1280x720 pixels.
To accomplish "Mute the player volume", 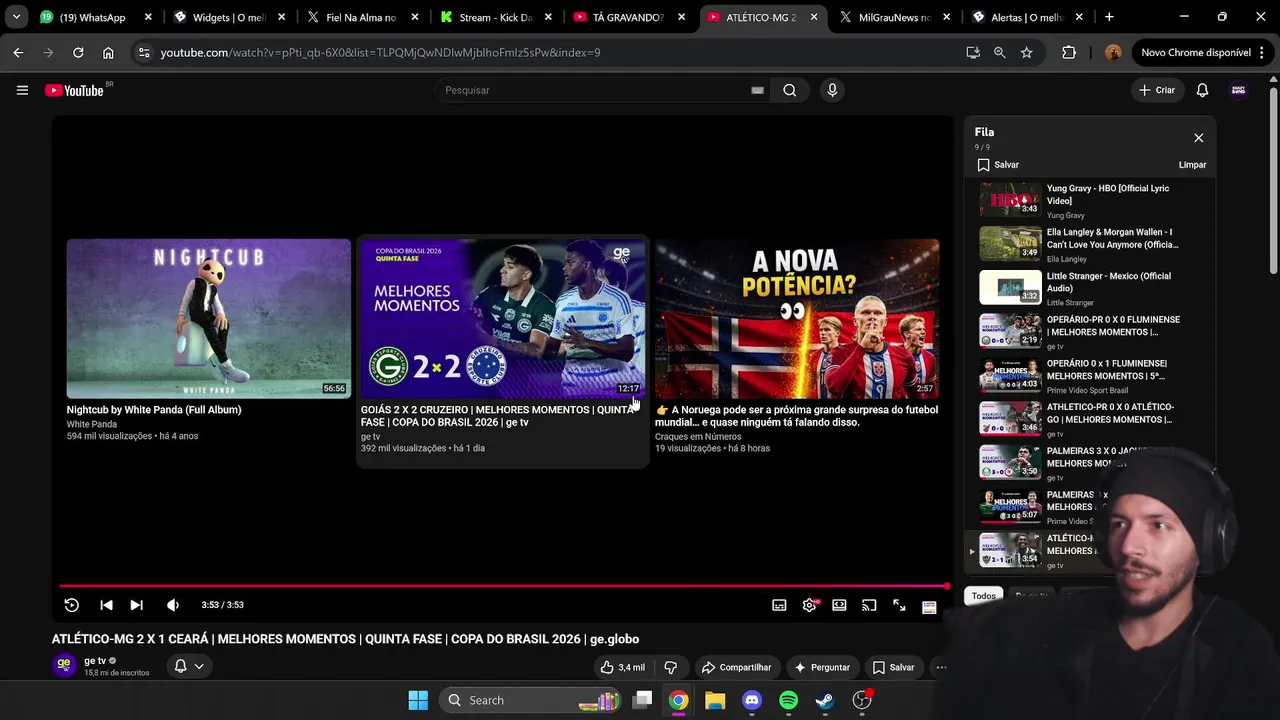I will [173, 605].
